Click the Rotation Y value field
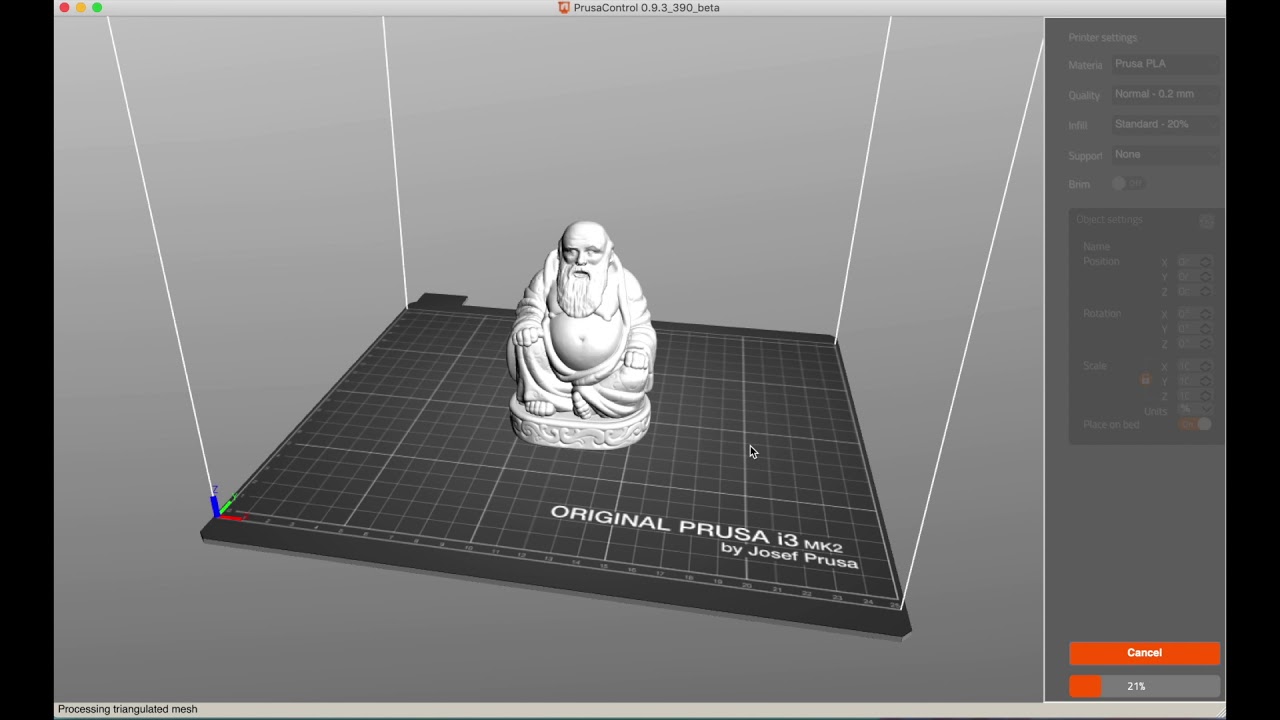The height and width of the screenshot is (720, 1280). point(1194,329)
